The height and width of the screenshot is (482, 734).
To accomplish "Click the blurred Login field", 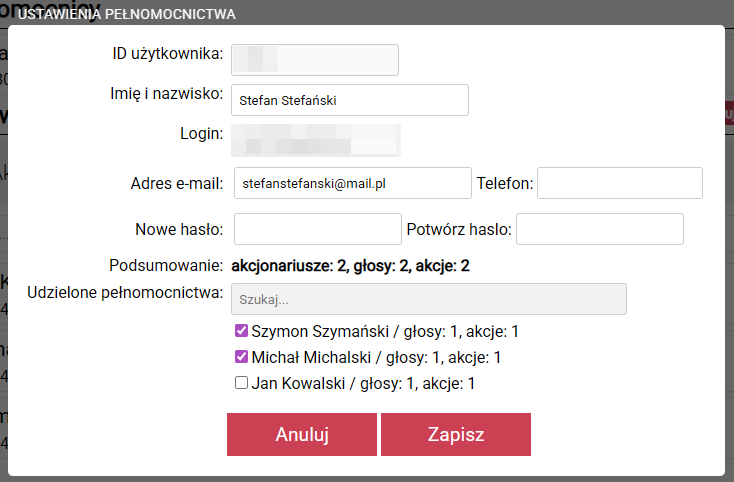I will (x=315, y=140).
